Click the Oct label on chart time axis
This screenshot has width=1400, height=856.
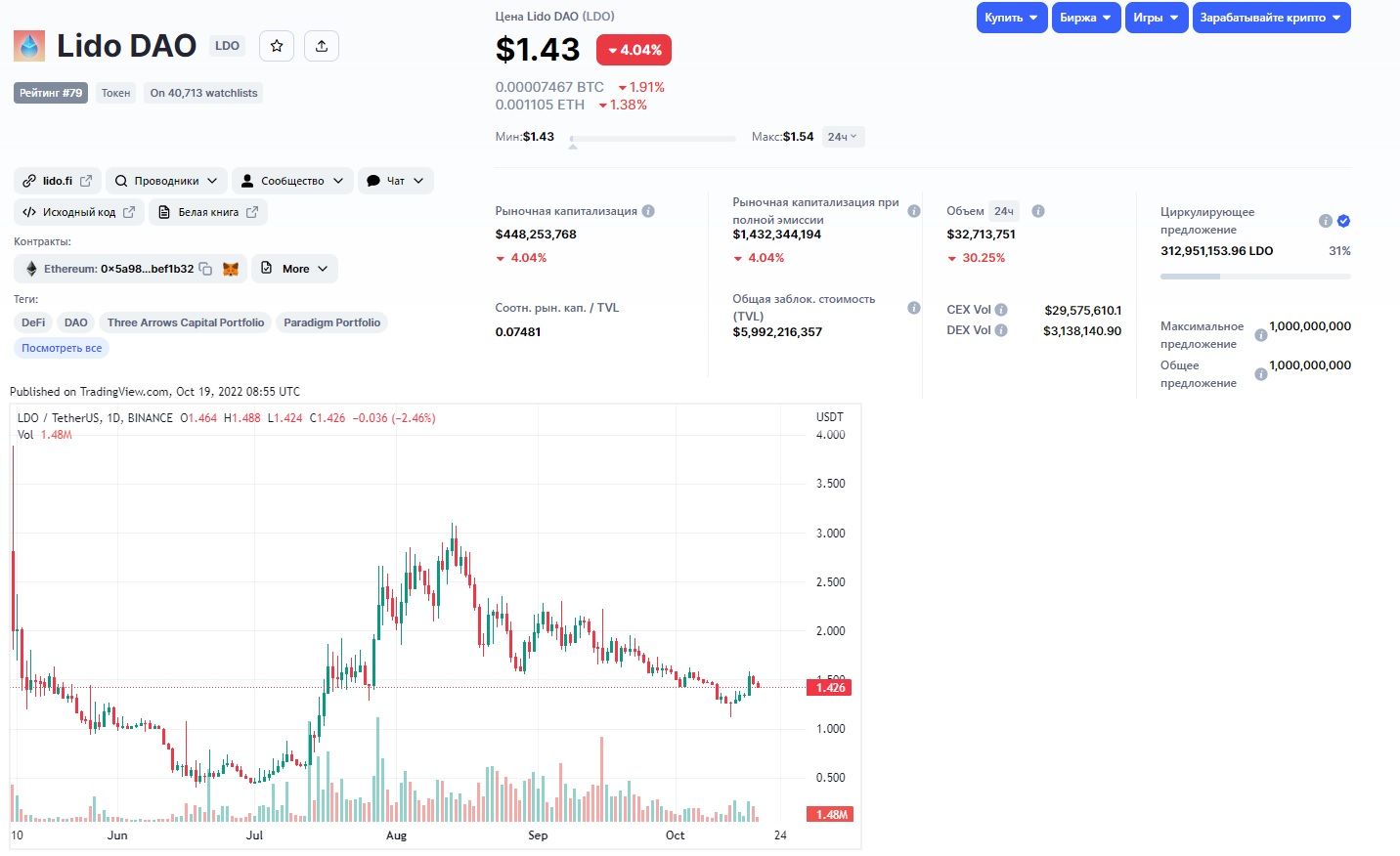tap(675, 835)
